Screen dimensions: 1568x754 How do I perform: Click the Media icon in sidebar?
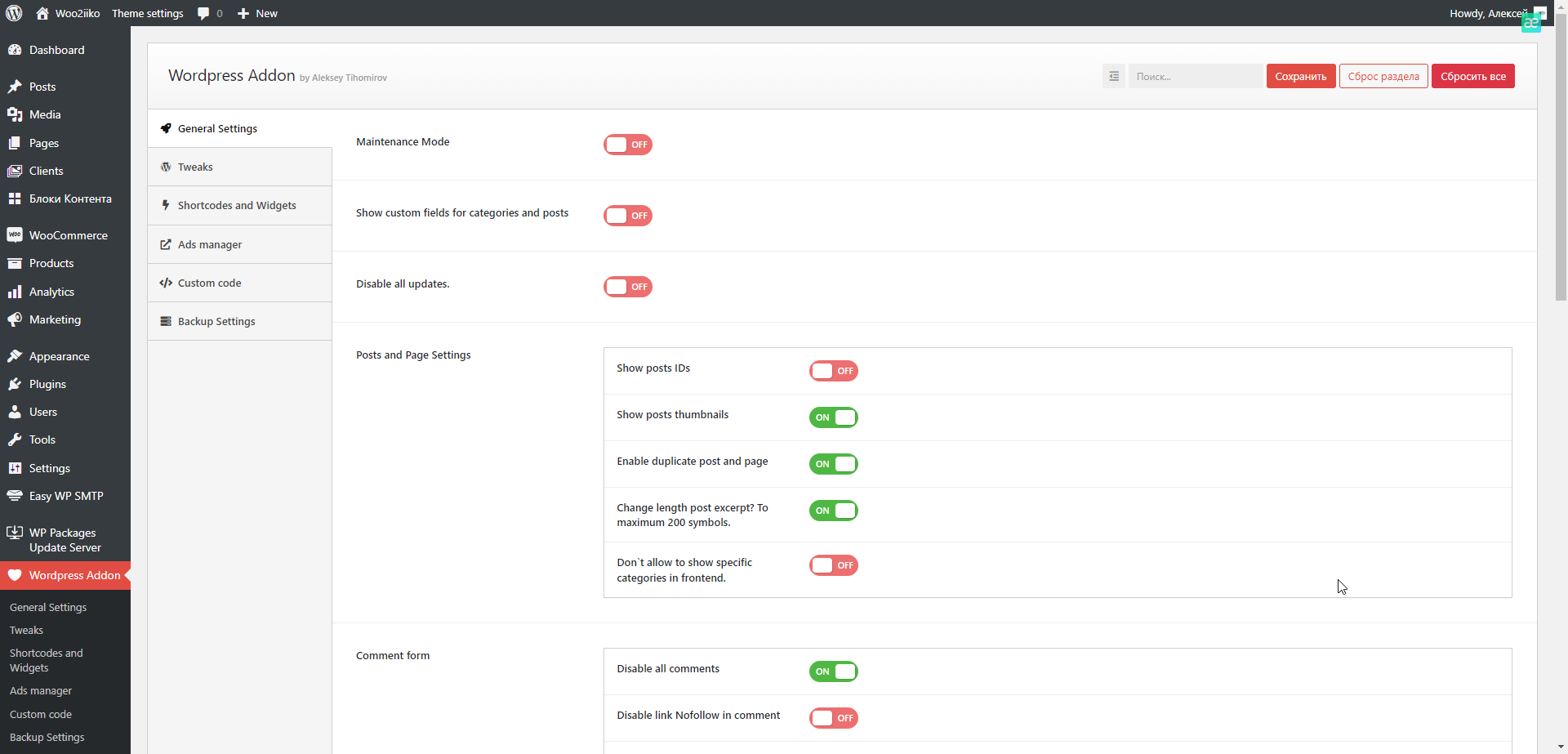(x=15, y=114)
